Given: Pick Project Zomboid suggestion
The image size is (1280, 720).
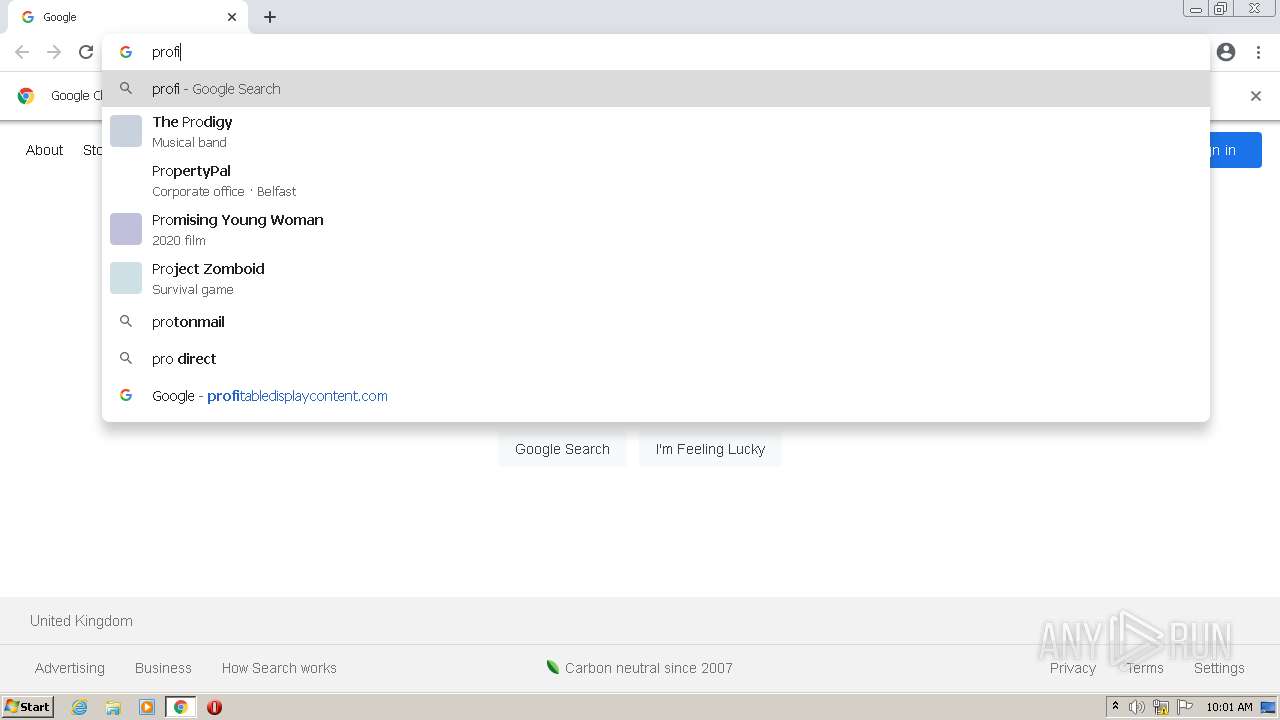Looking at the screenshot, I should click(x=656, y=278).
